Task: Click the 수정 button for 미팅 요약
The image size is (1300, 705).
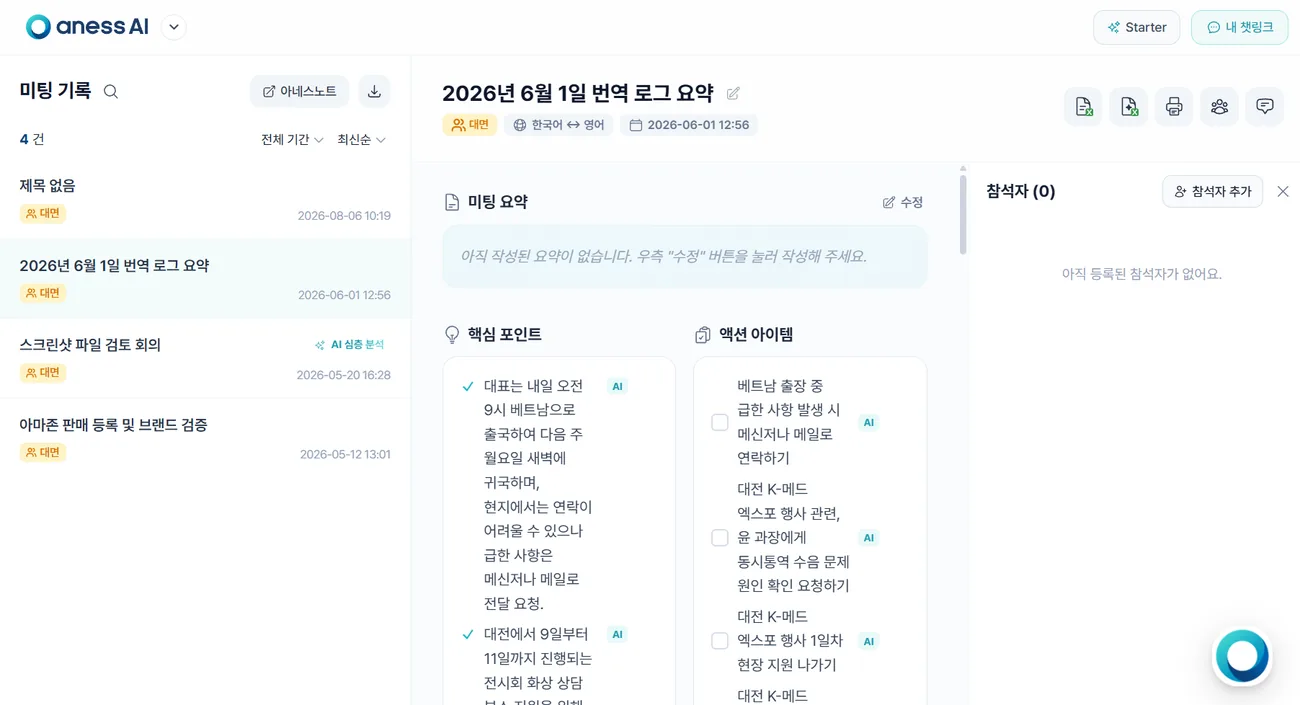Action: click(903, 202)
